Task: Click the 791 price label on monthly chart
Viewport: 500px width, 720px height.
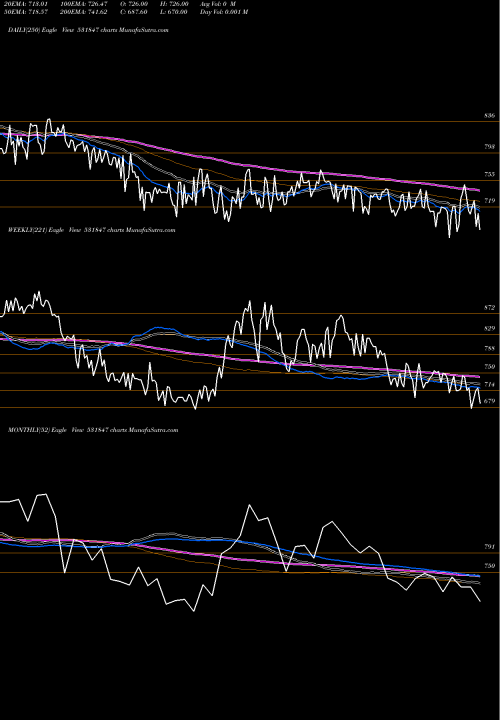Action: [x=489, y=547]
